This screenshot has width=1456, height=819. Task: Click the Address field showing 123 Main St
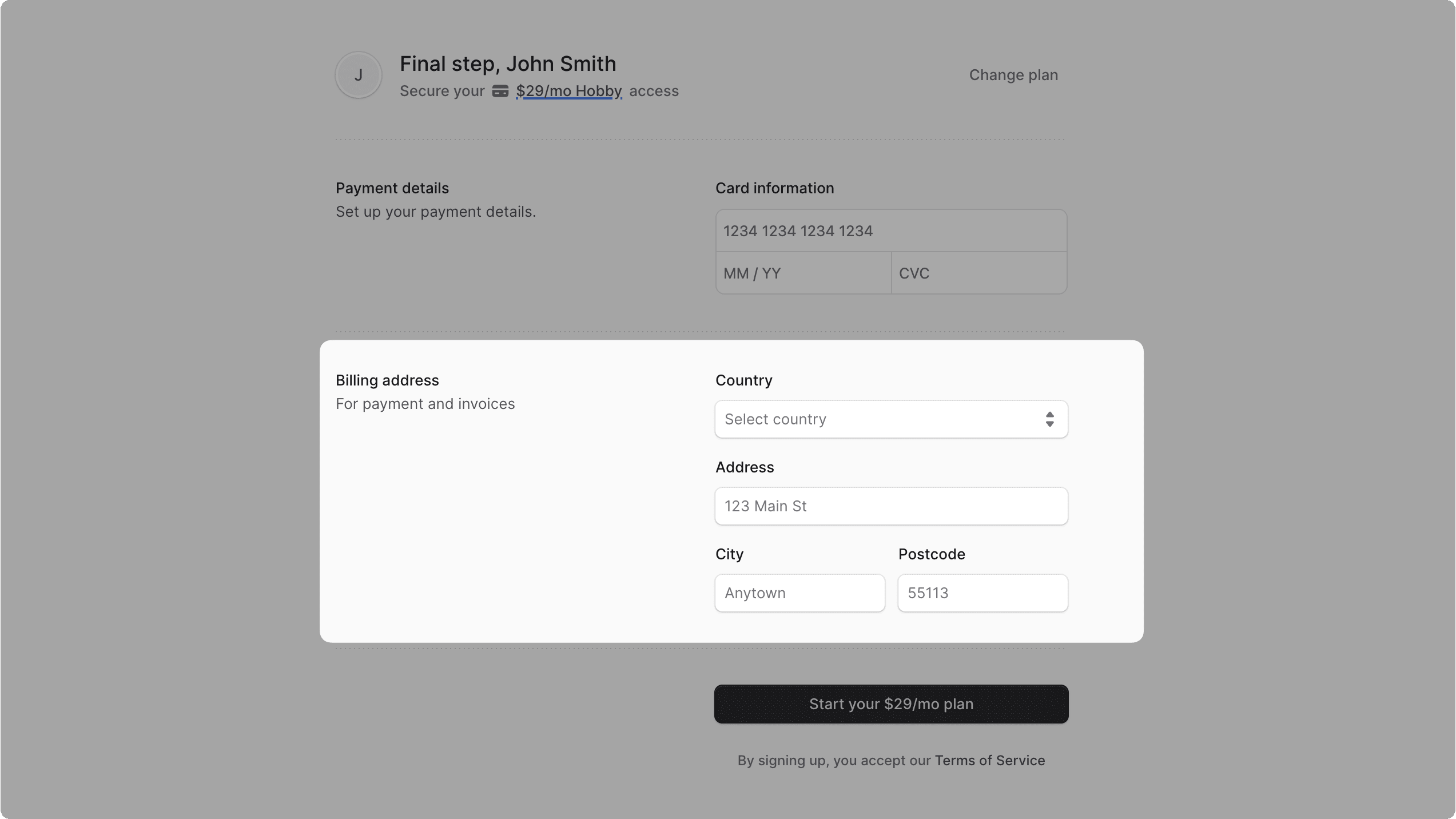[x=890, y=506]
